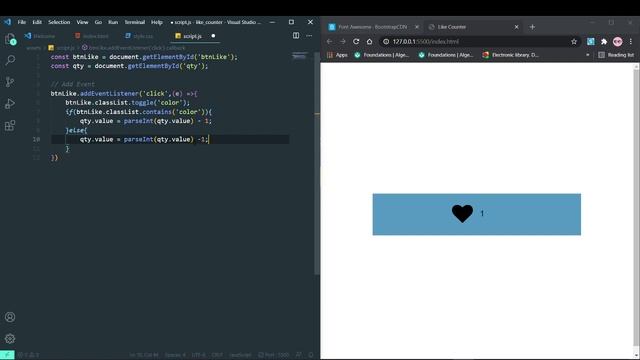Click the editor minimap preview
Viewport: 640px width, 360px height.
coord(300,56)
